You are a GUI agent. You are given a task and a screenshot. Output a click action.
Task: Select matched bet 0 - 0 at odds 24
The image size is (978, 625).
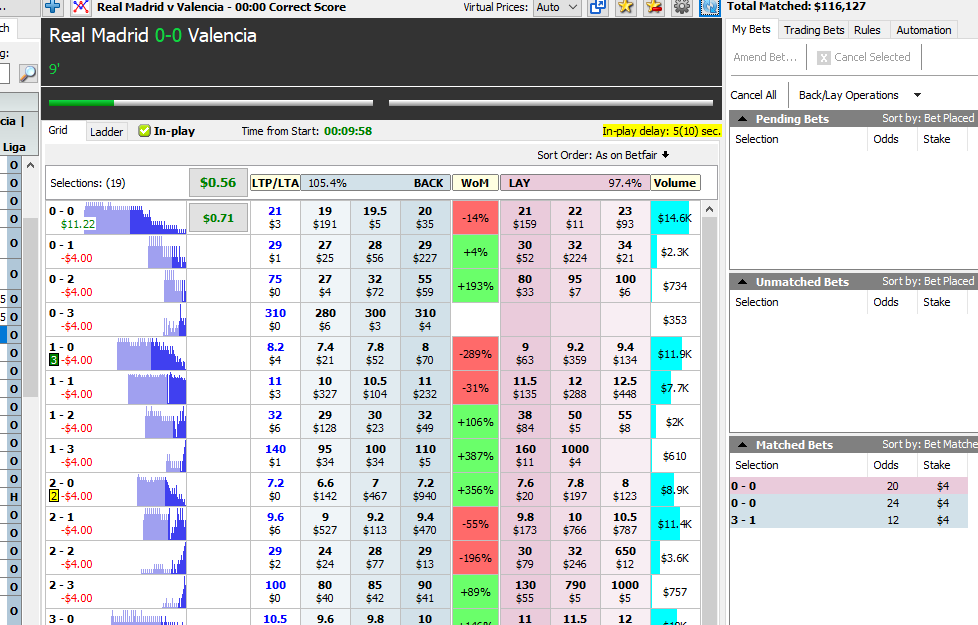click(x=848, y=503)
